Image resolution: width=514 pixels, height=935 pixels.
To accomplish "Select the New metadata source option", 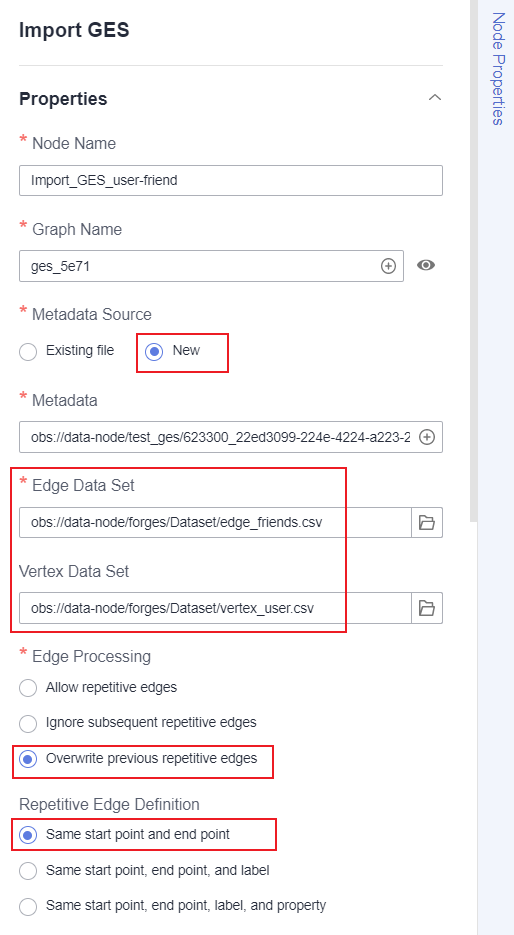I will click(x=154, y=351).
